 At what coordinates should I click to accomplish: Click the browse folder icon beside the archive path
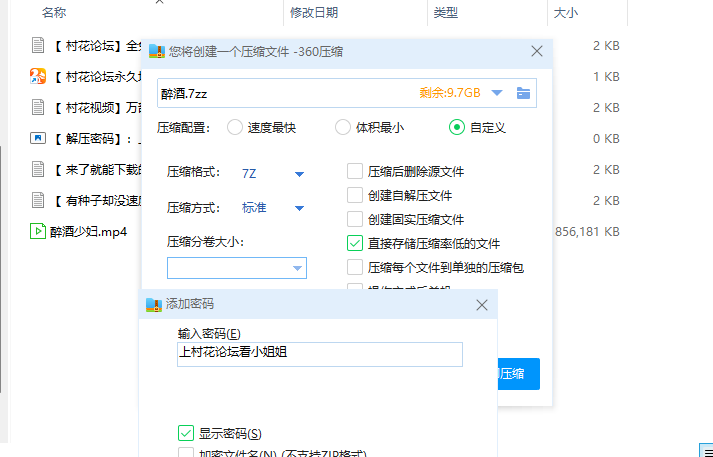pyautogui.click(x=523, y=93)
